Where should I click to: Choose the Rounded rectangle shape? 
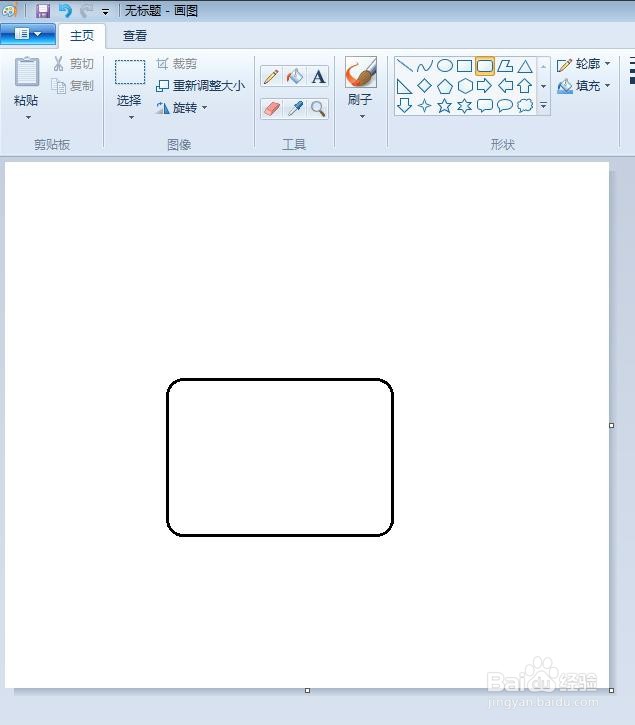[x=485, y=66]
